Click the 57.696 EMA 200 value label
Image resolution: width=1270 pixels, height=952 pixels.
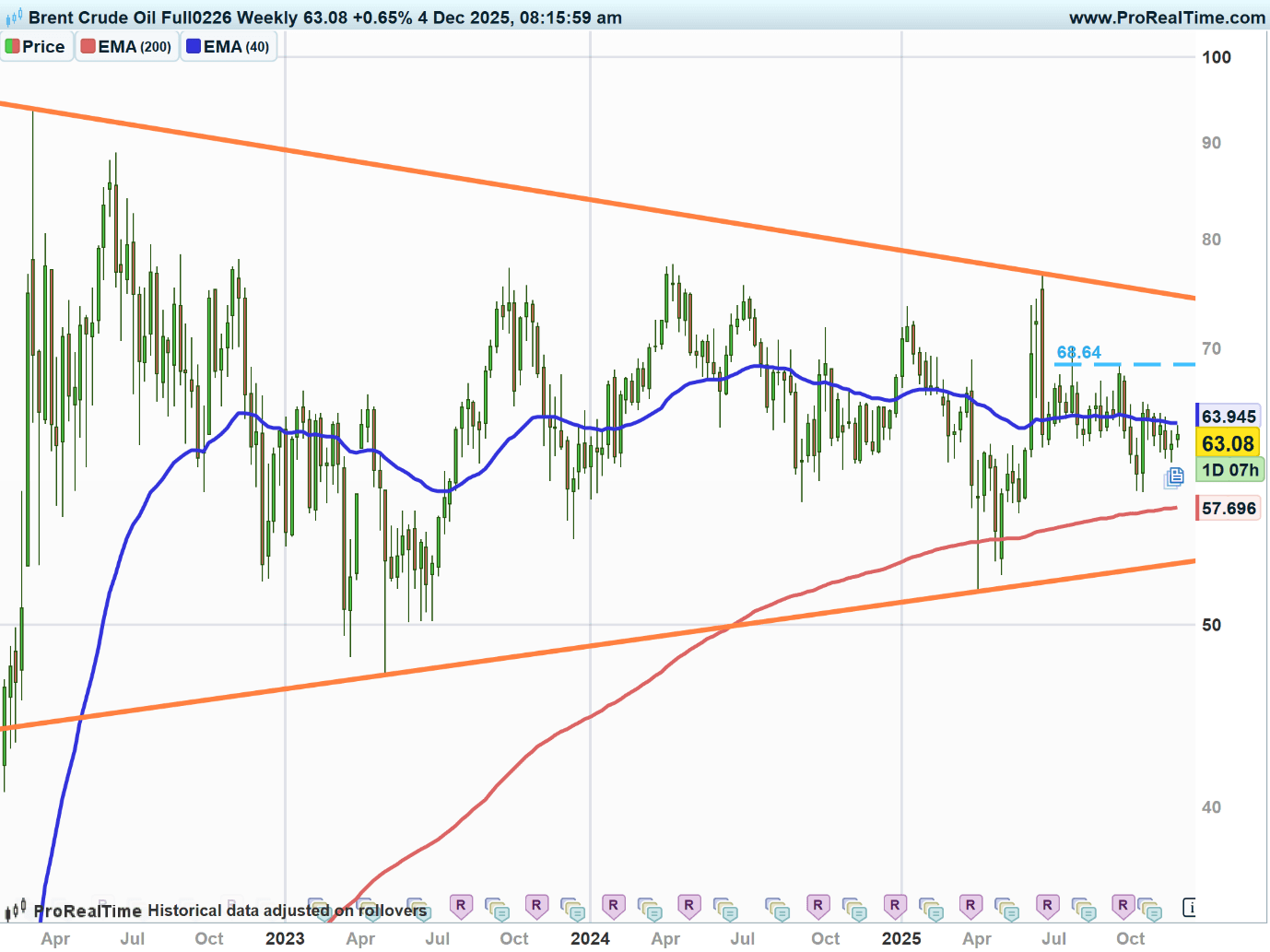(1229, 509)
